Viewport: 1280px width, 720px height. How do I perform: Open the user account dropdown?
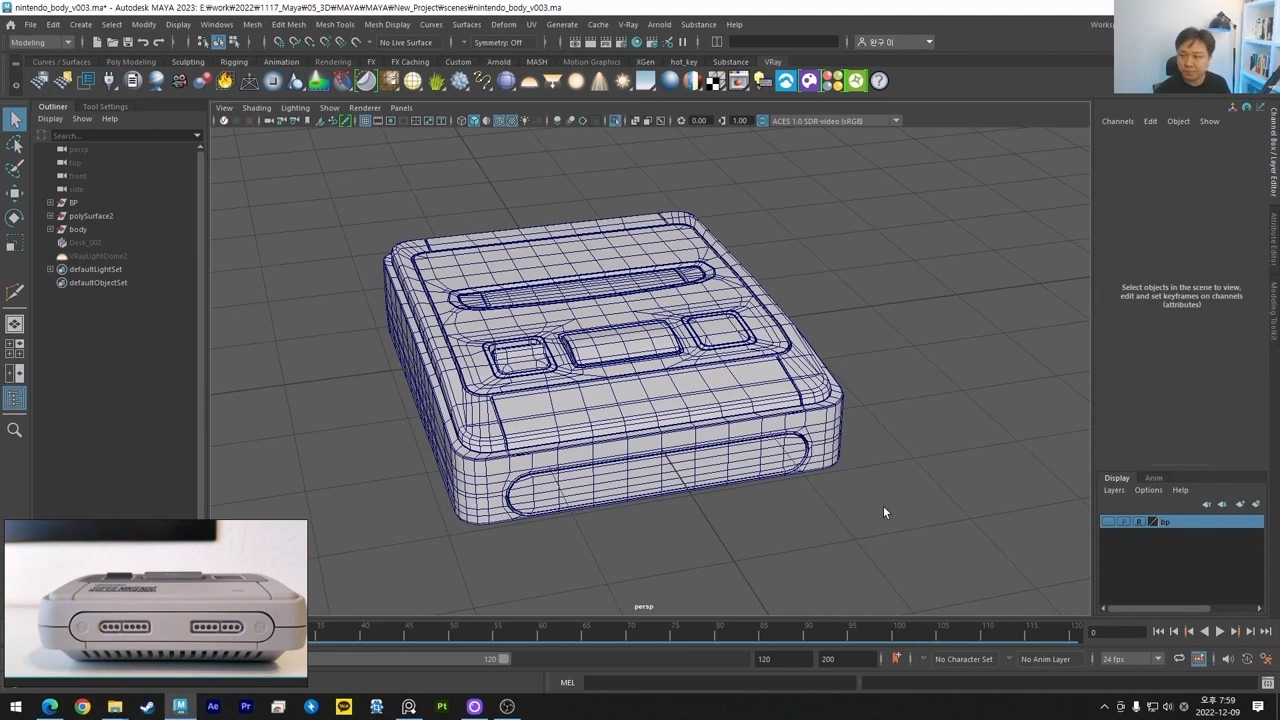[895, 42]
